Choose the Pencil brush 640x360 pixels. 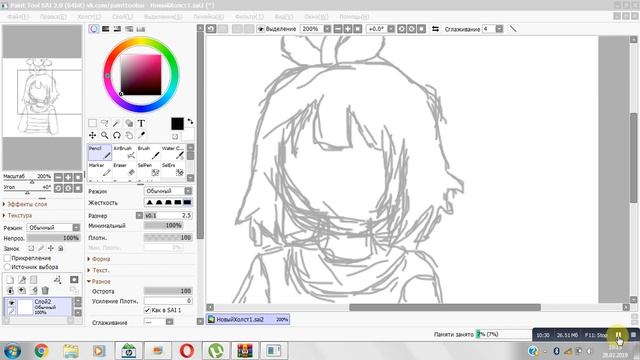pos(100,152)
